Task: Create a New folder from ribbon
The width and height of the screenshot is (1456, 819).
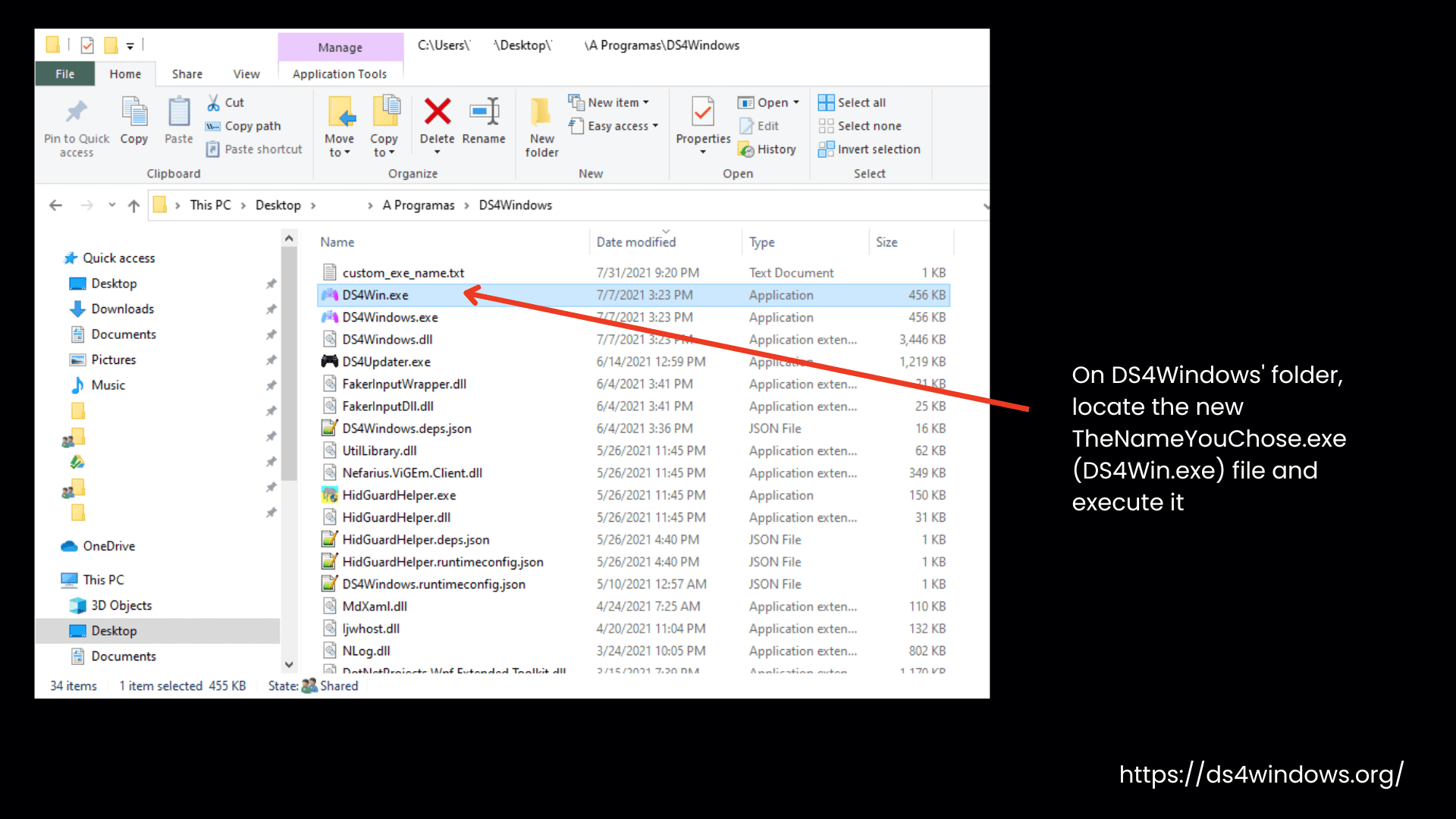Action: point(541,127)
